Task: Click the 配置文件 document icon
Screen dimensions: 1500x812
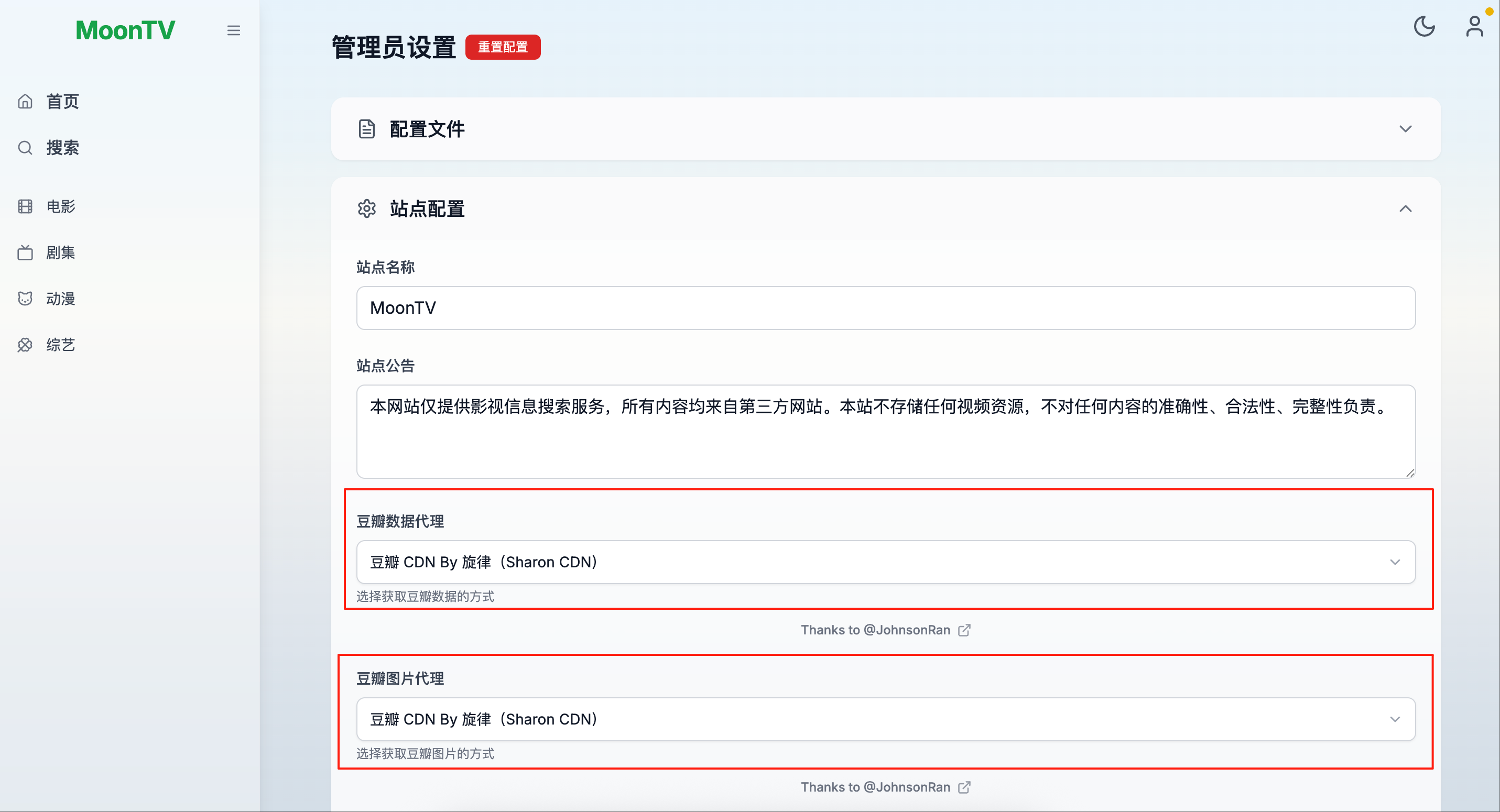Action: (x=366, y=129)
